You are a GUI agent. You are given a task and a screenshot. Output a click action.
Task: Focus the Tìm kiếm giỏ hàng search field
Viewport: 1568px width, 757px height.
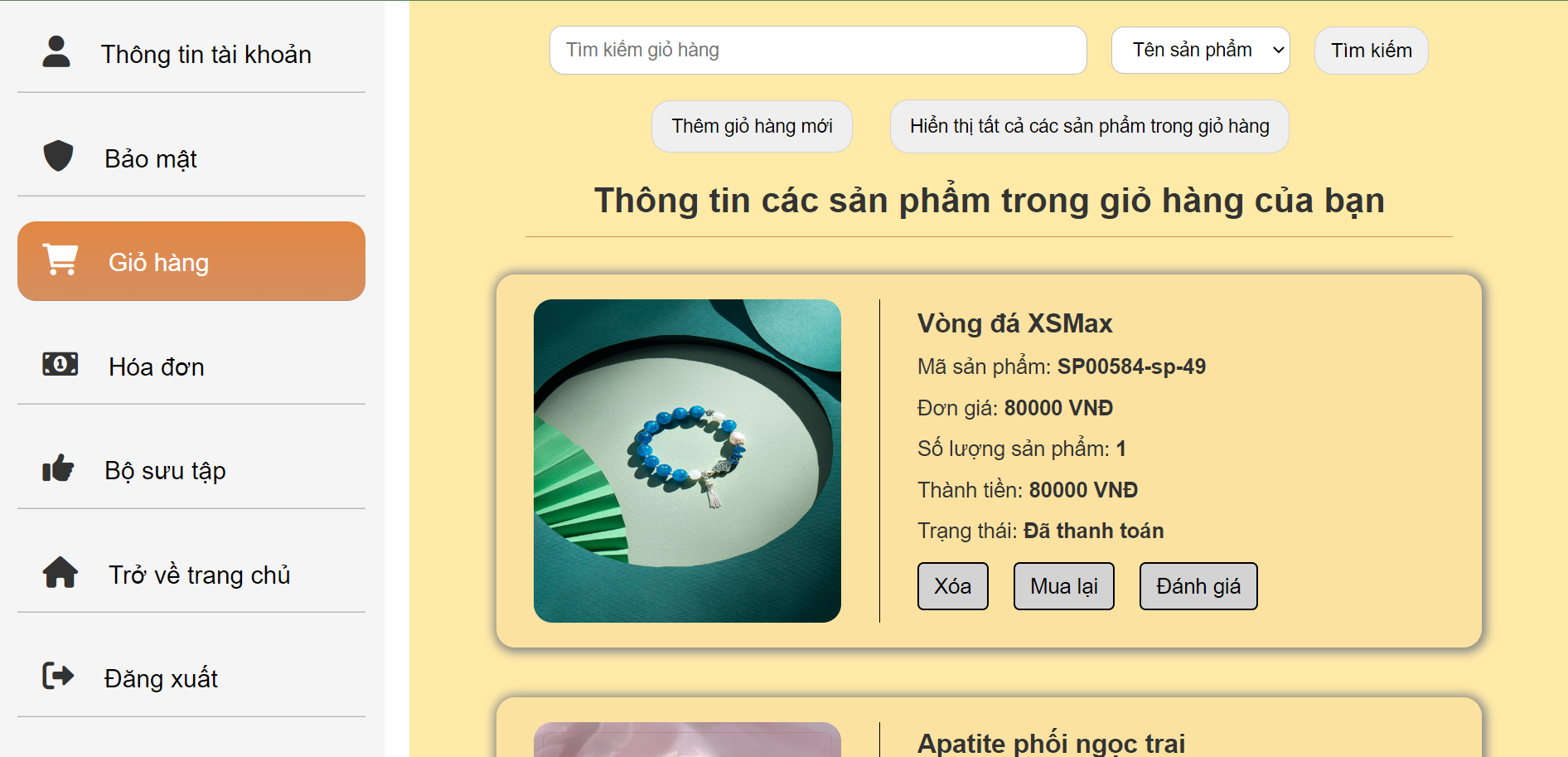(818, 51)
